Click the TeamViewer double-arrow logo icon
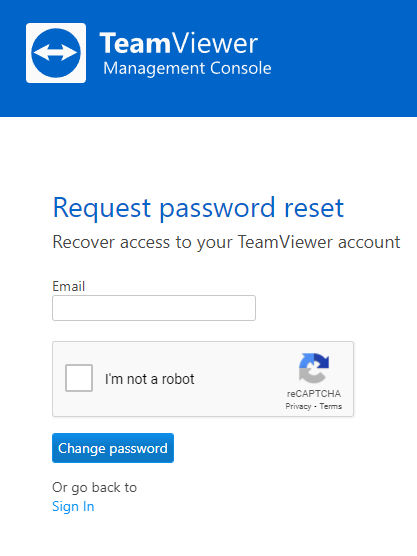Image resolution: width=417 pixels, height=556 pixels. tap(56, 53)
